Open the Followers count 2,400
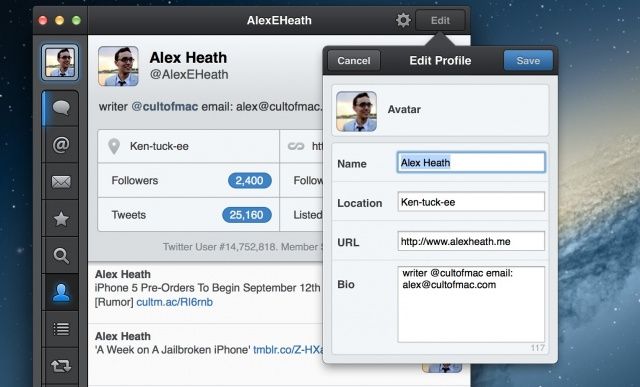The image size is (640, 387). 249,180
